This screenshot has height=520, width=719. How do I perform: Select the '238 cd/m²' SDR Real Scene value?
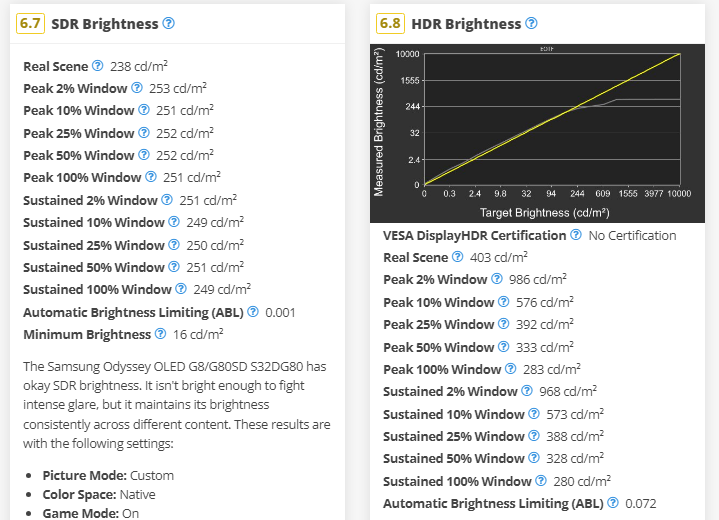139,66
